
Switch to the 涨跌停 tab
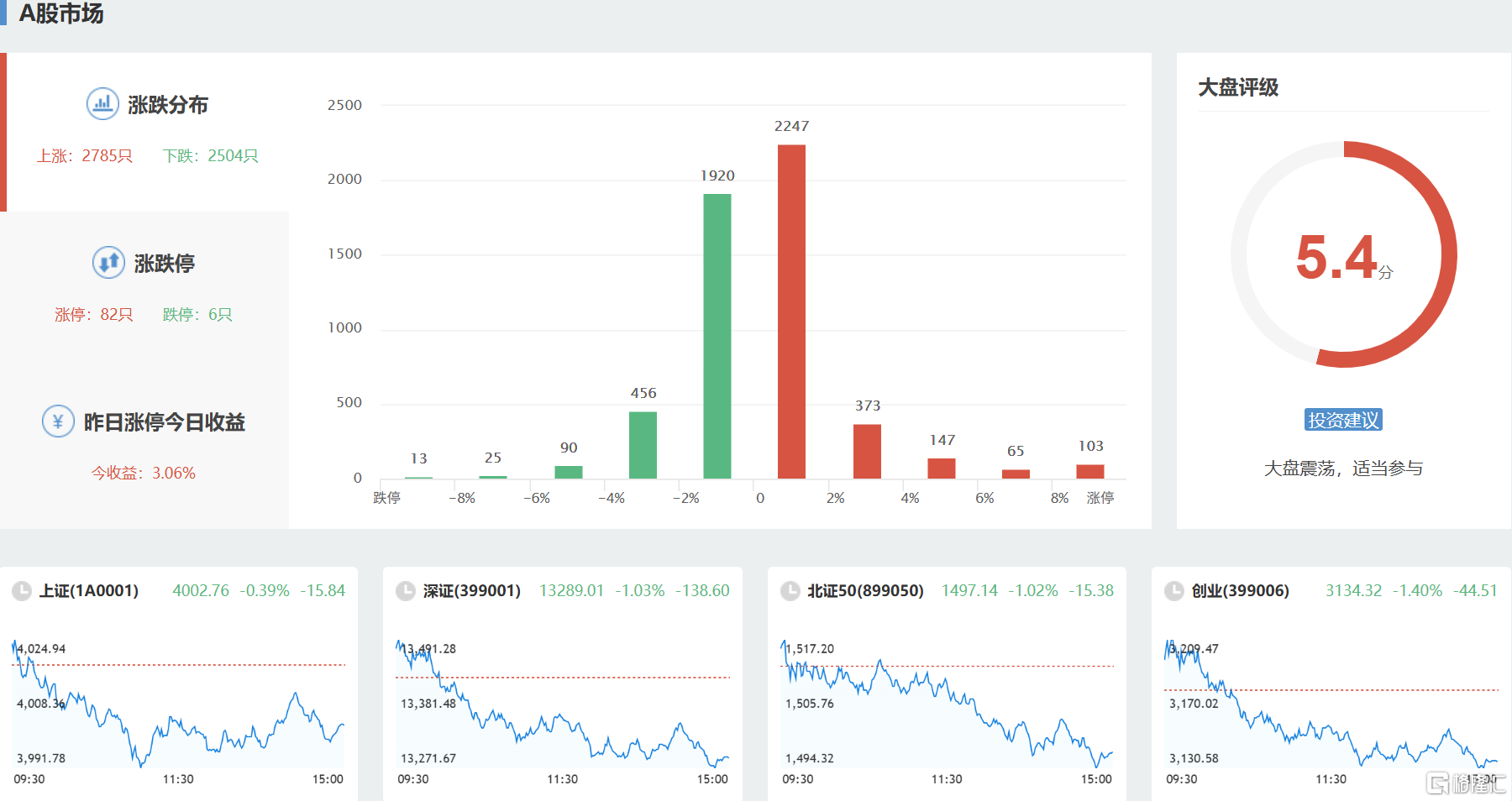[164, 264]
